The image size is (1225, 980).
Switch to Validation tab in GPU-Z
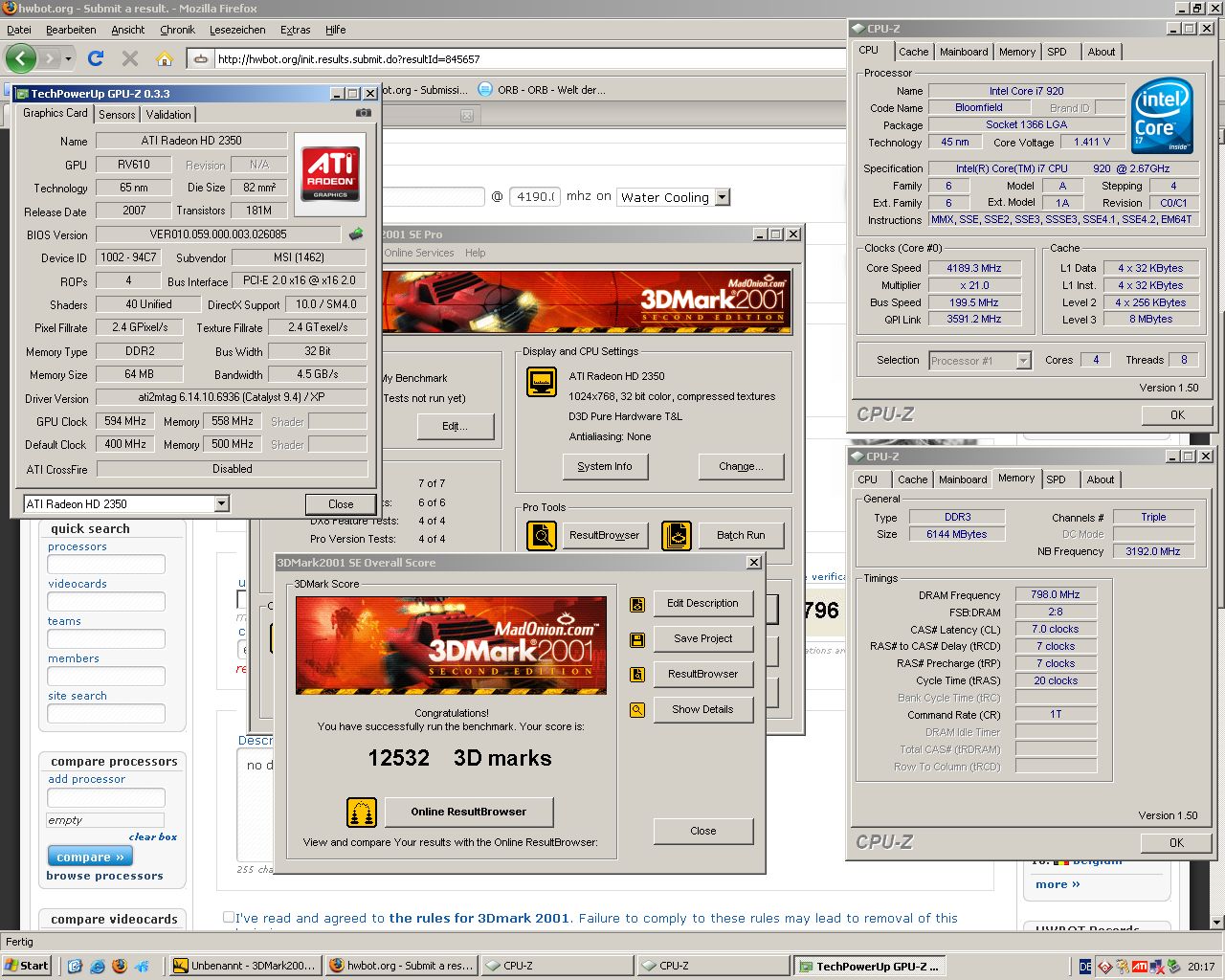168,115
